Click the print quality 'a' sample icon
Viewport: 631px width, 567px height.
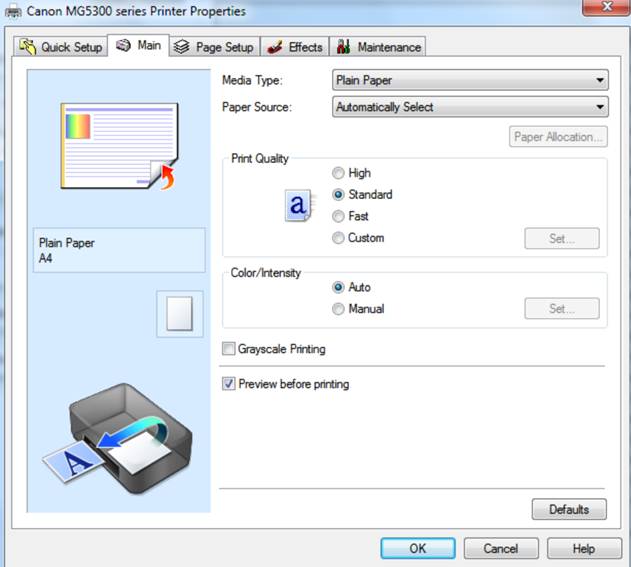(x=299, y=205)
